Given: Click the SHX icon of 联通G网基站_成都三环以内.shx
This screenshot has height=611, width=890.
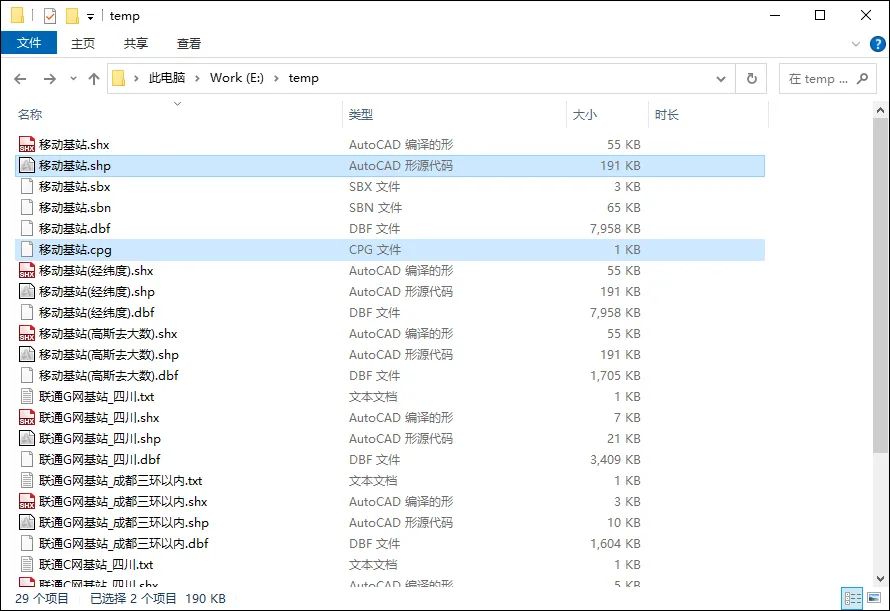Looking at the screenshot, I should coord(27,501).
